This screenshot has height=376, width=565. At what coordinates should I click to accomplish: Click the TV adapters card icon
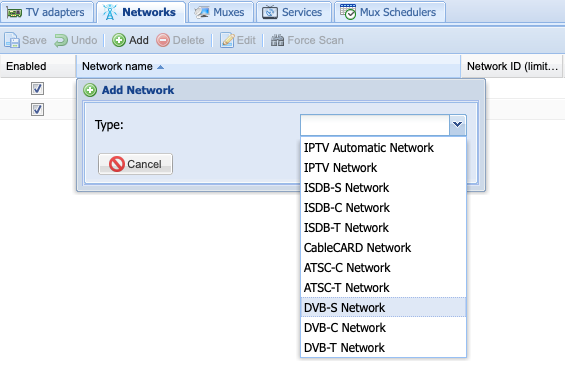[14, 13]
